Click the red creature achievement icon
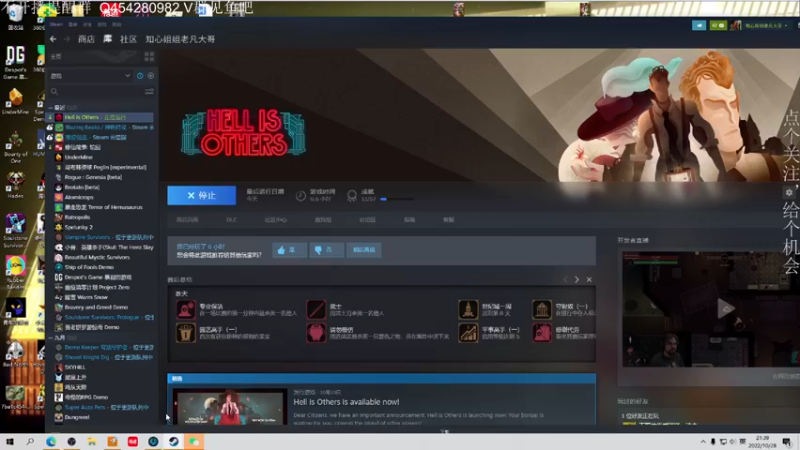This screenshot has height=450, width=800. pos(316,333)
